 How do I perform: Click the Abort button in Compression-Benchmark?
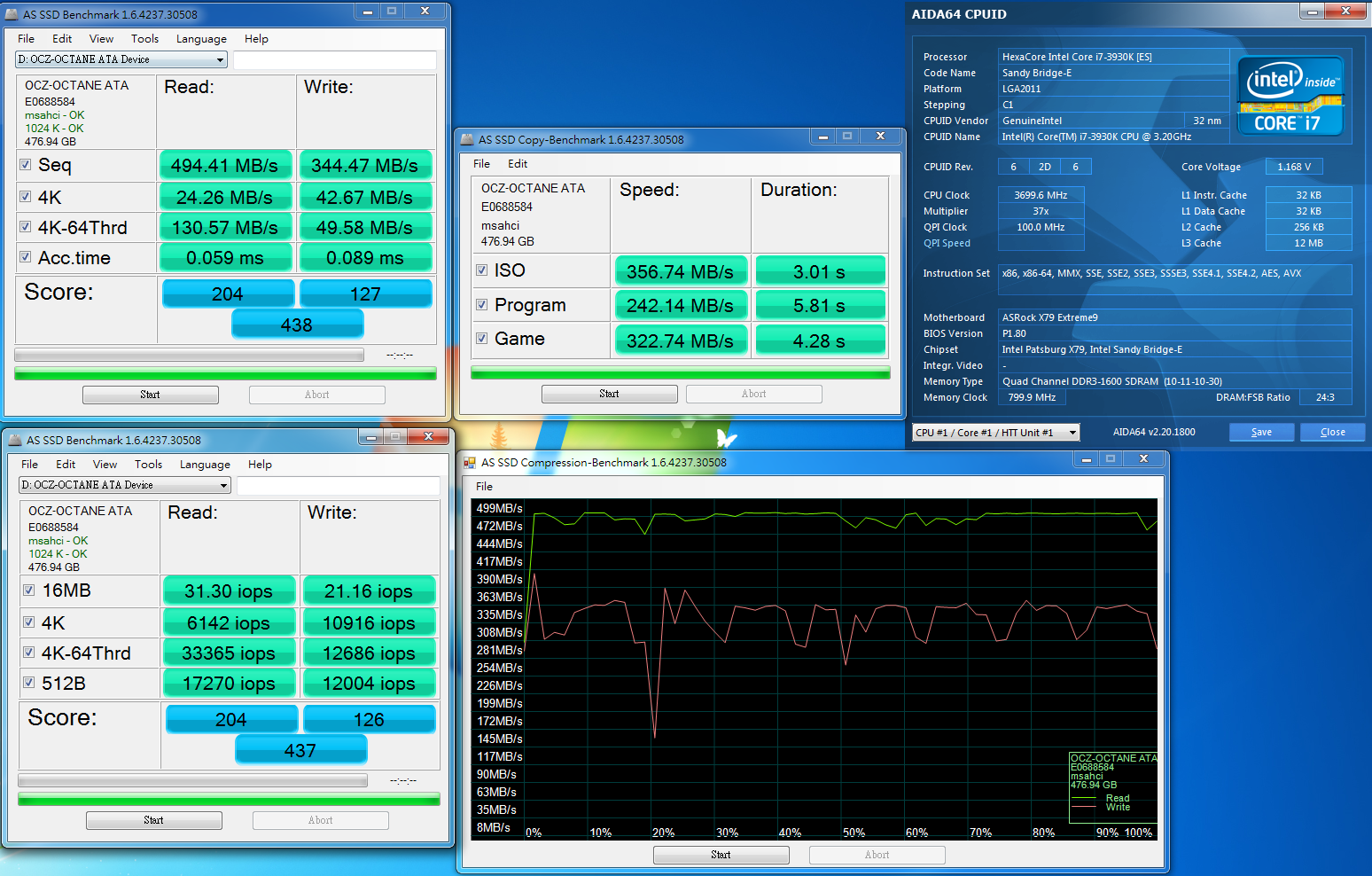877,855
